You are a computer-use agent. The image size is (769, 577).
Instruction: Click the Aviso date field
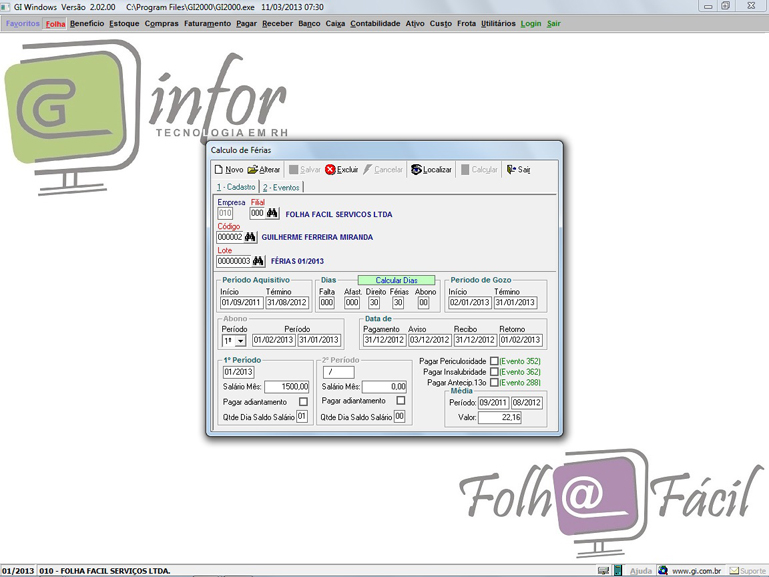click(x=430, y=340)
